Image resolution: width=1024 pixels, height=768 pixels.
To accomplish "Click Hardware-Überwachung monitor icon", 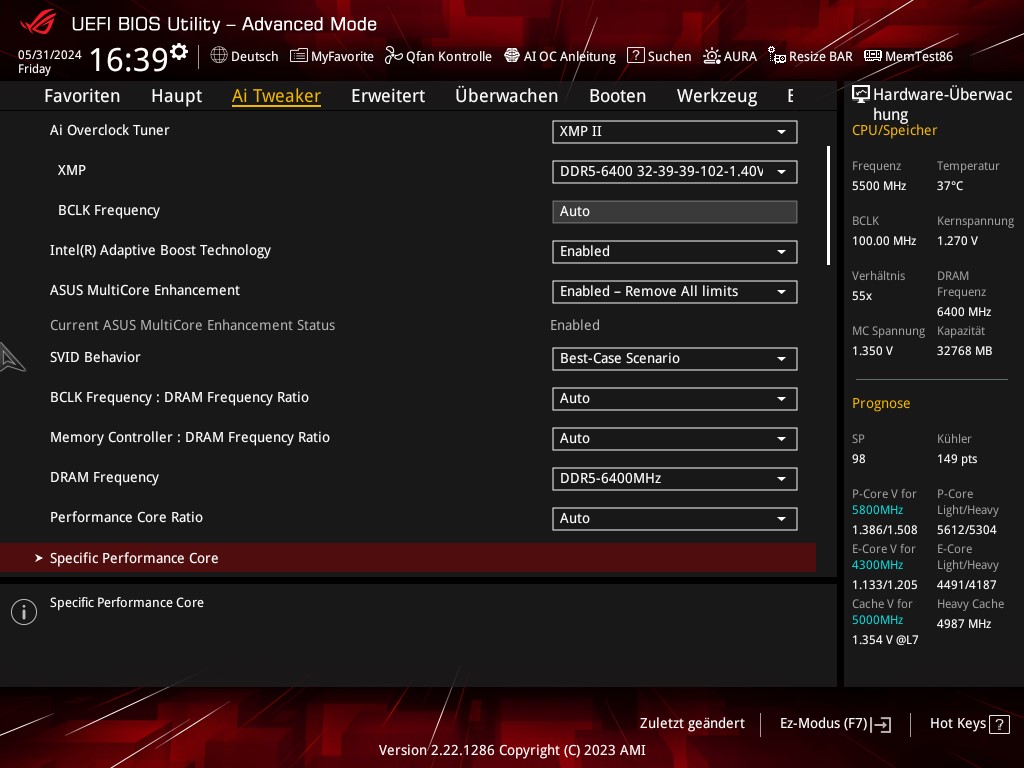I will (x=861, y=94).
